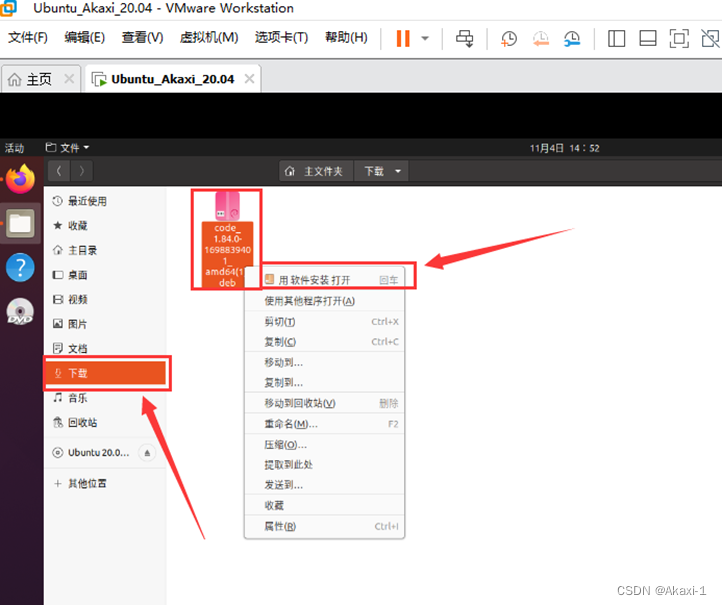Select the code_1.84.0 deb file

[227, 240]
